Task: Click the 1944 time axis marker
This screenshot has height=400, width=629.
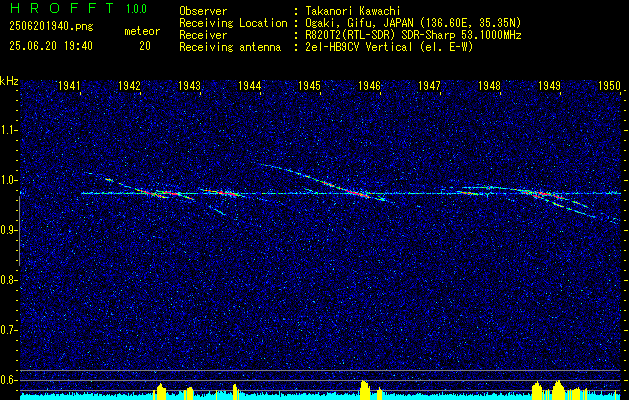Action: coord(250,85)
